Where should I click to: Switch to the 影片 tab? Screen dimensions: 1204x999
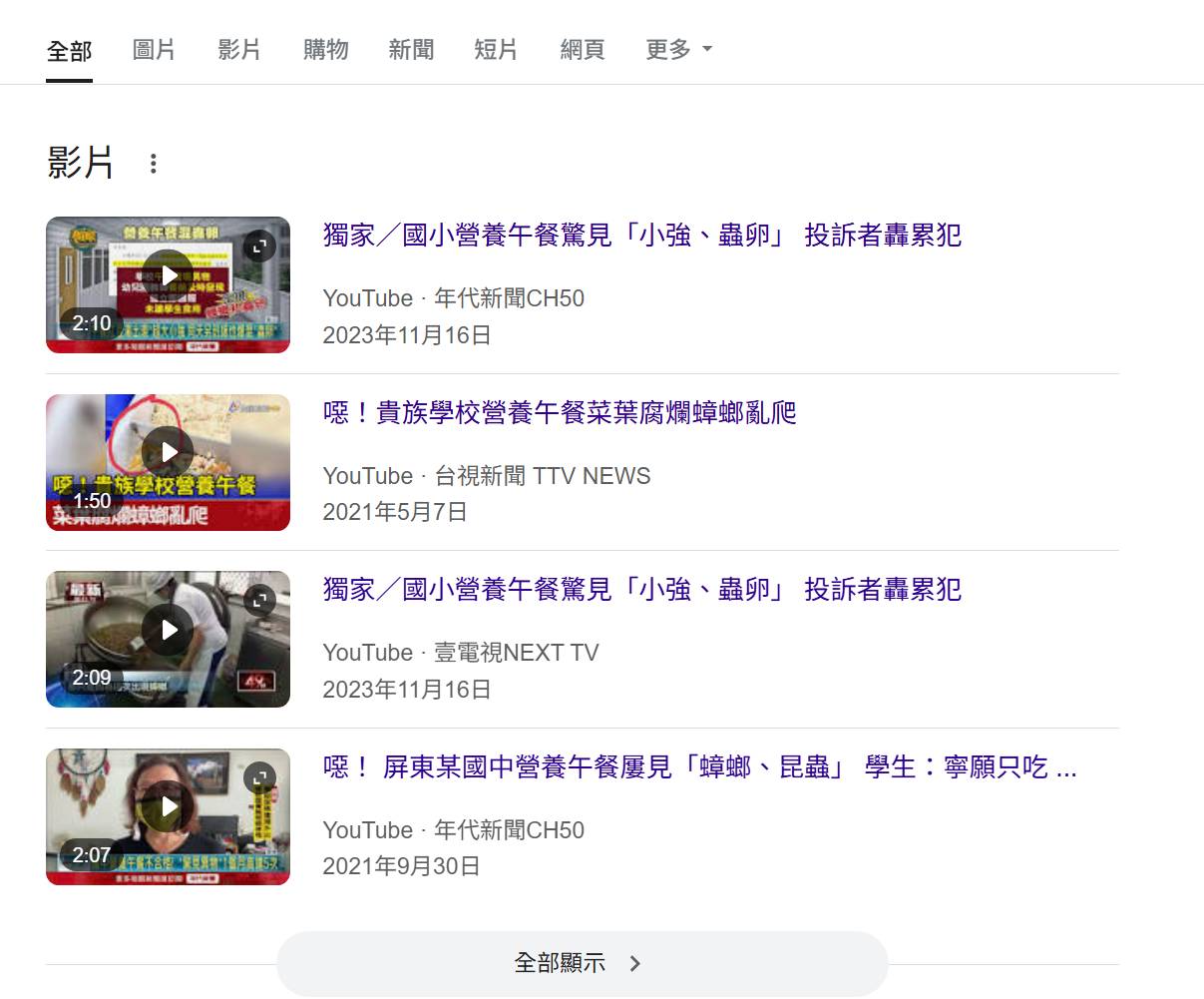pos(239,50)
